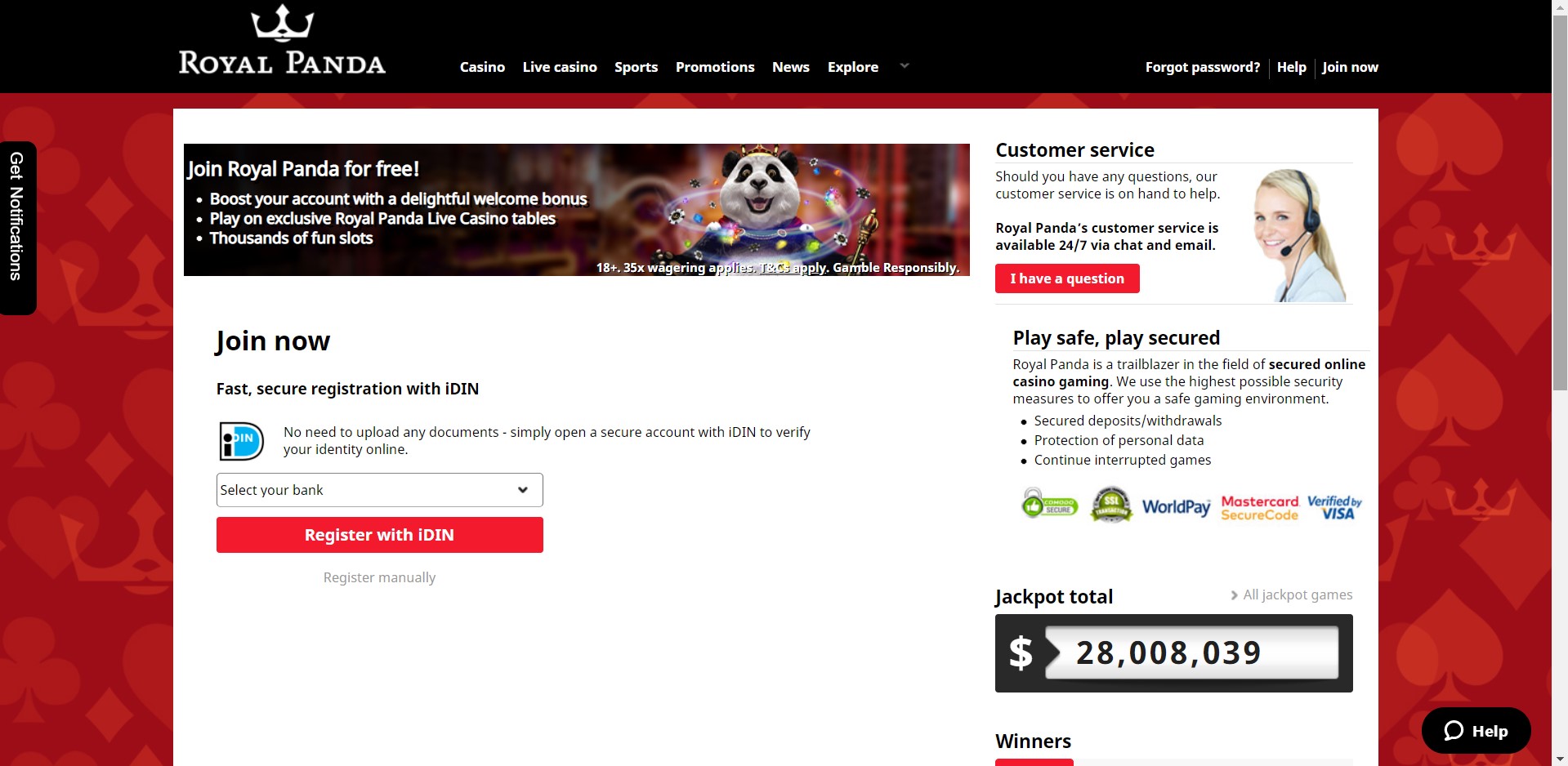Viewport: 1568px width, 766px height.
Task: Follow the All jackpot games link
Action: click(x=1297, y=595)
